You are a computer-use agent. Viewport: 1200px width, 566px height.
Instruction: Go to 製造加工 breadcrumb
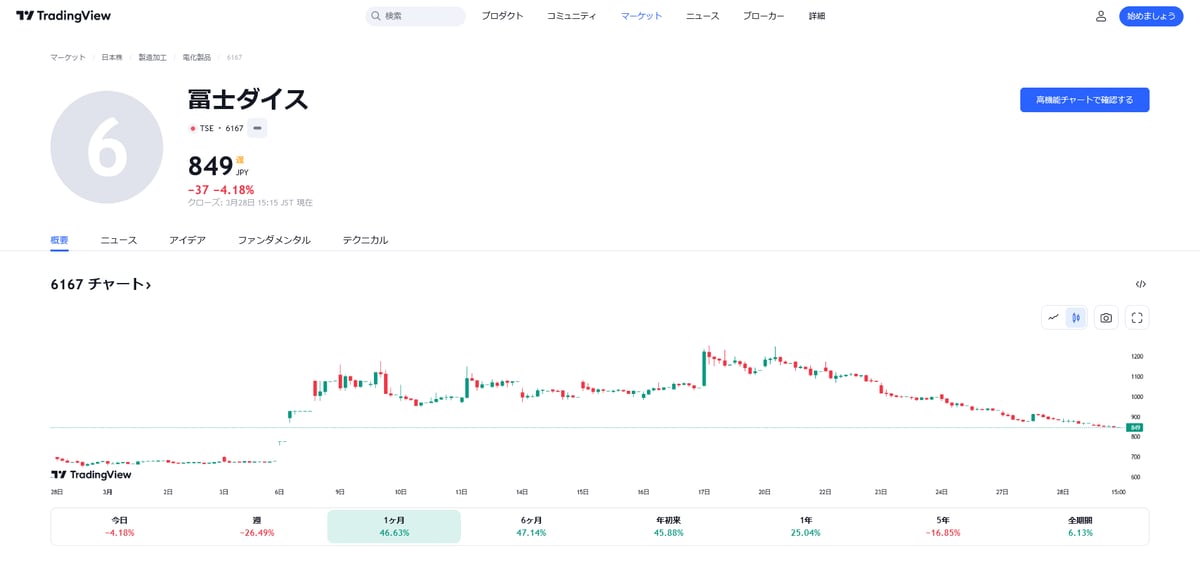click(153, 57)
